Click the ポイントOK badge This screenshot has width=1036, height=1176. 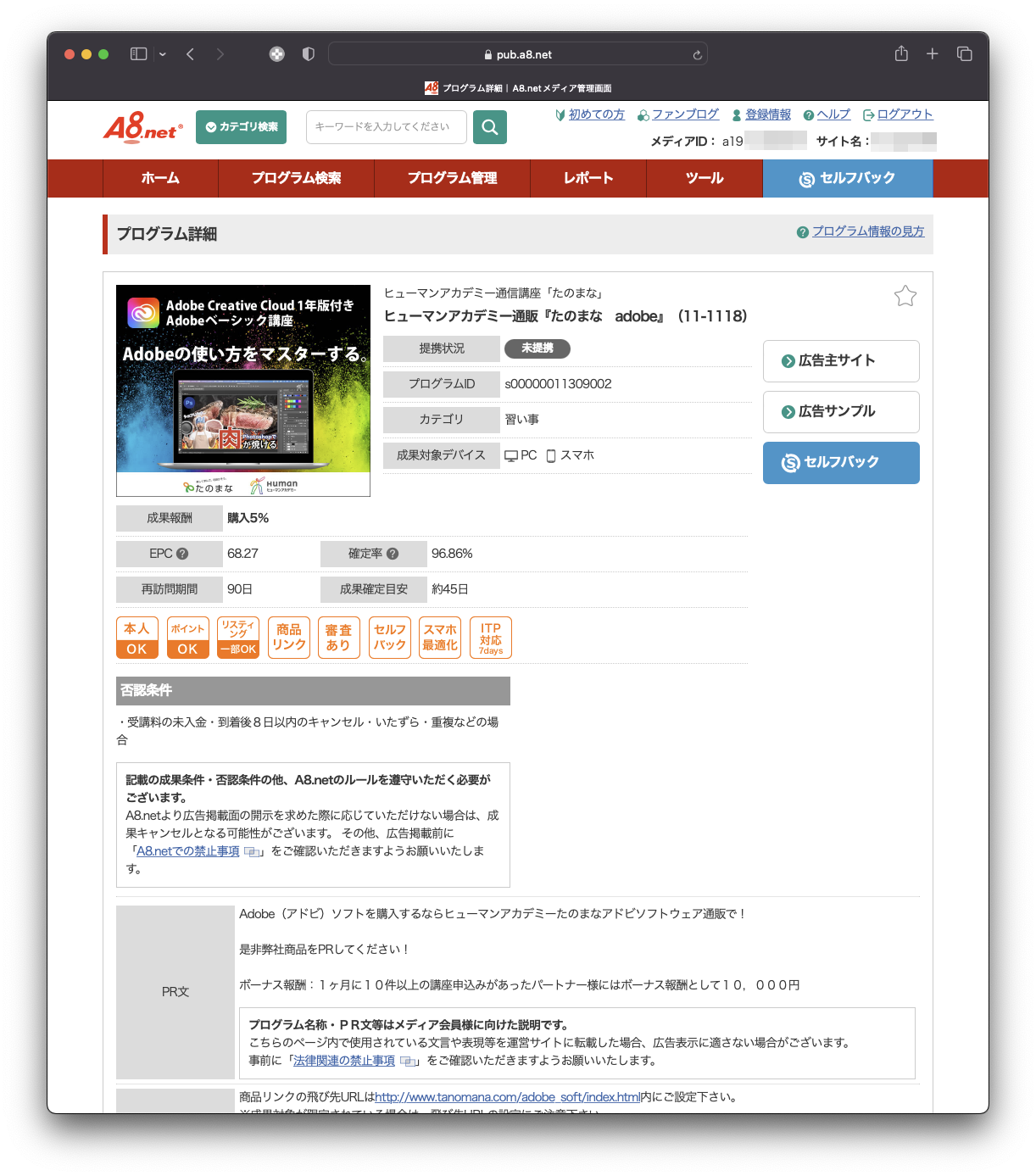[x=187, y=638]
